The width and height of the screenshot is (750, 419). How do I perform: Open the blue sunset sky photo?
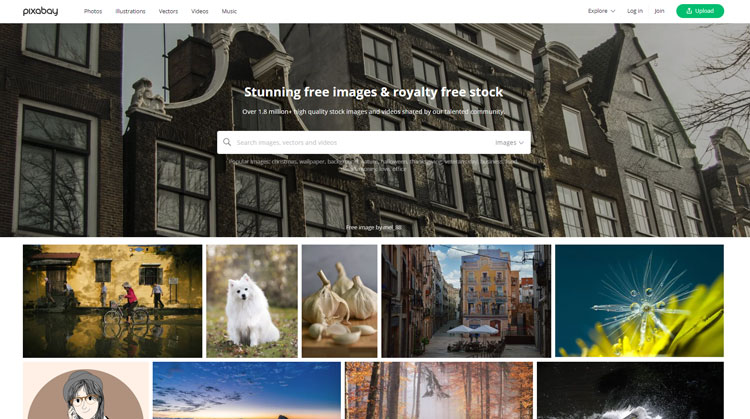(247, 390)
